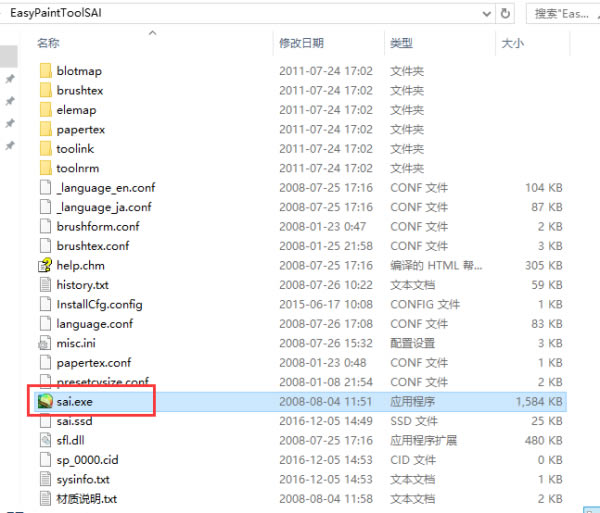Viewport: 600px width, 513px height.
Task: Click the SSD 文件 type cell
Action: pyautogui.click(x=414, y=421)
